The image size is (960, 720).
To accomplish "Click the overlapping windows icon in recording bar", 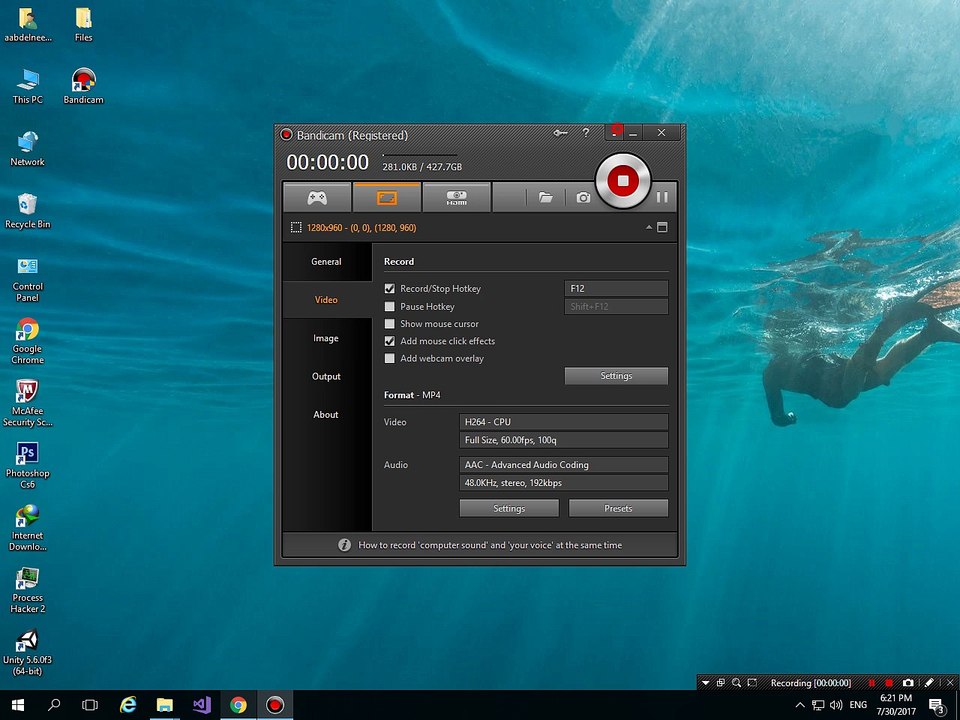I will (x=721, y=683).
